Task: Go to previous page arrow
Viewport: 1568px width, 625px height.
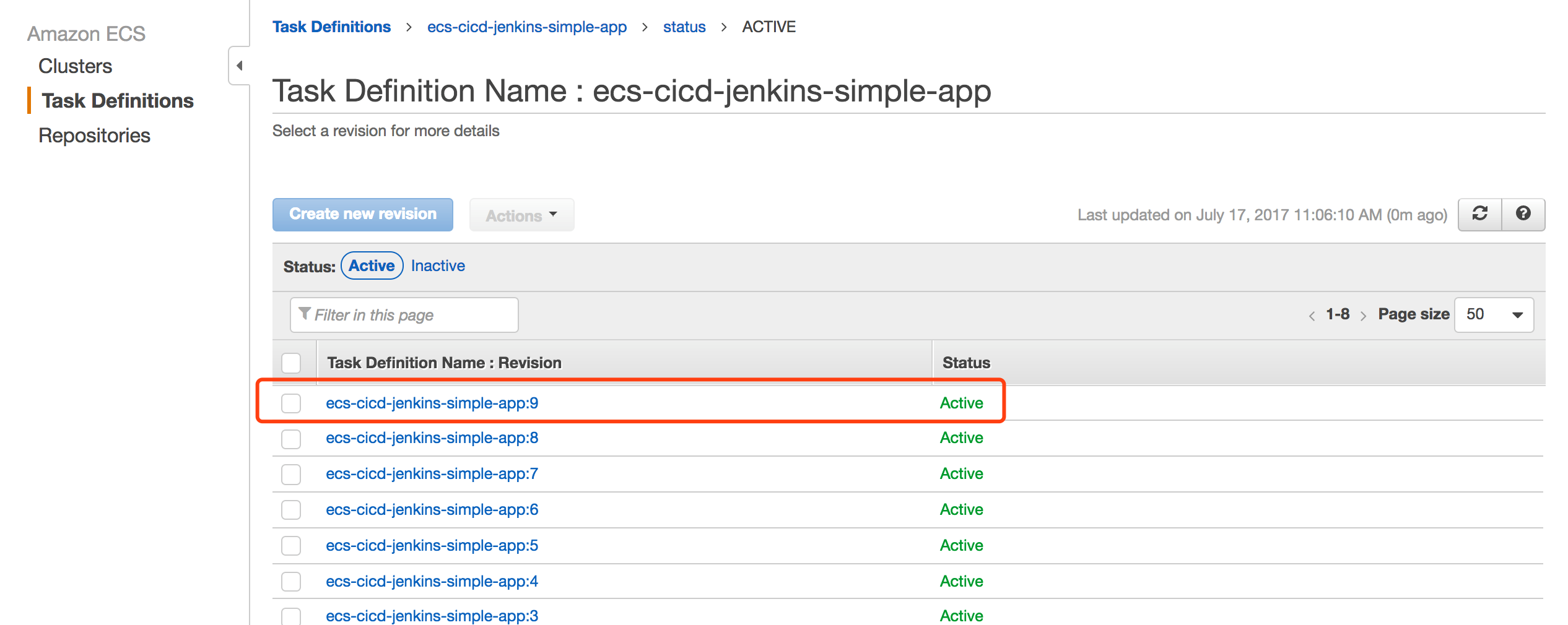Action: pyautogui.click(x=1312, y=316)
